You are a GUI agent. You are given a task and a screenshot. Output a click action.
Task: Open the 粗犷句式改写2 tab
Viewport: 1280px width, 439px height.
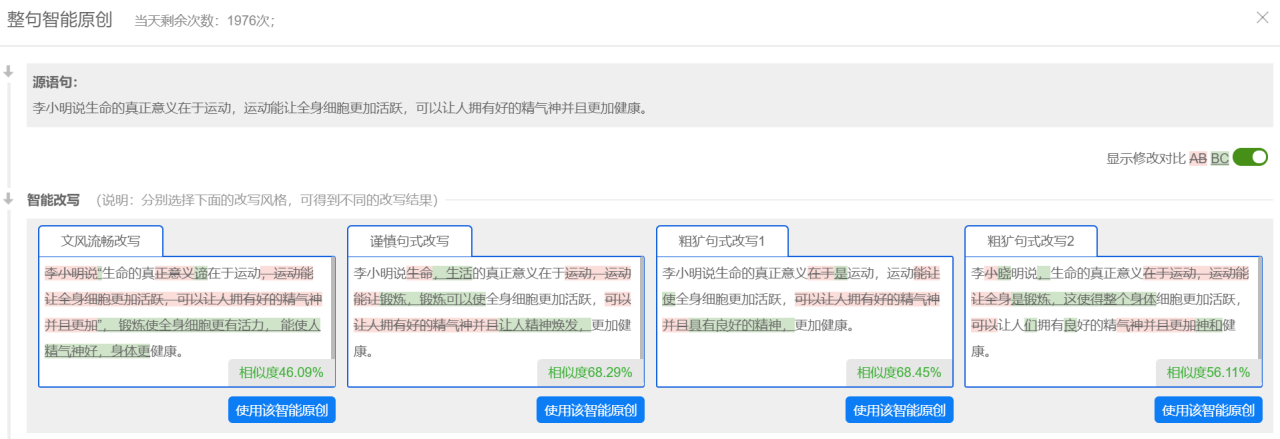(x=1031, y=241)
